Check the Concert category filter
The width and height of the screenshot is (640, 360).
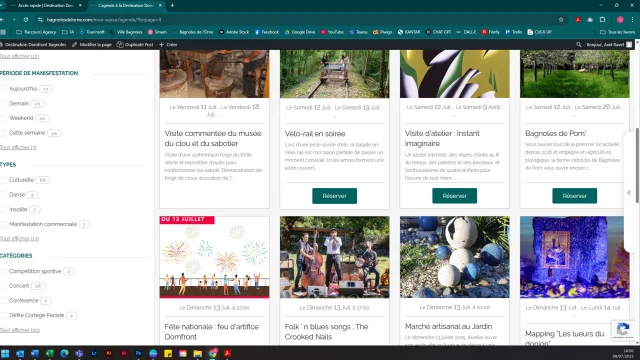(x=3, y=286)
